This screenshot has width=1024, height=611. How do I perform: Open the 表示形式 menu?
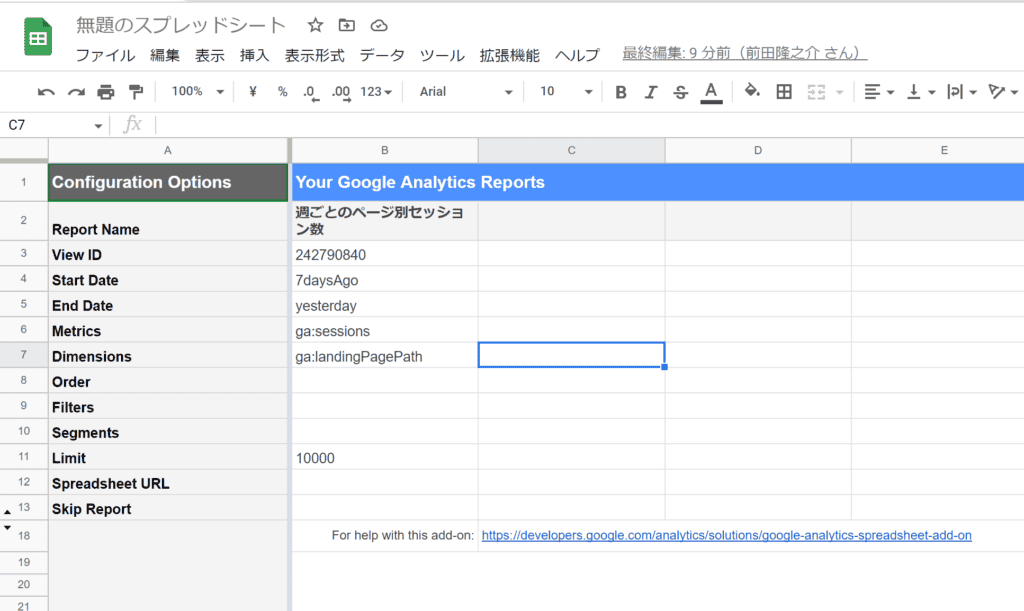(315, 55)
